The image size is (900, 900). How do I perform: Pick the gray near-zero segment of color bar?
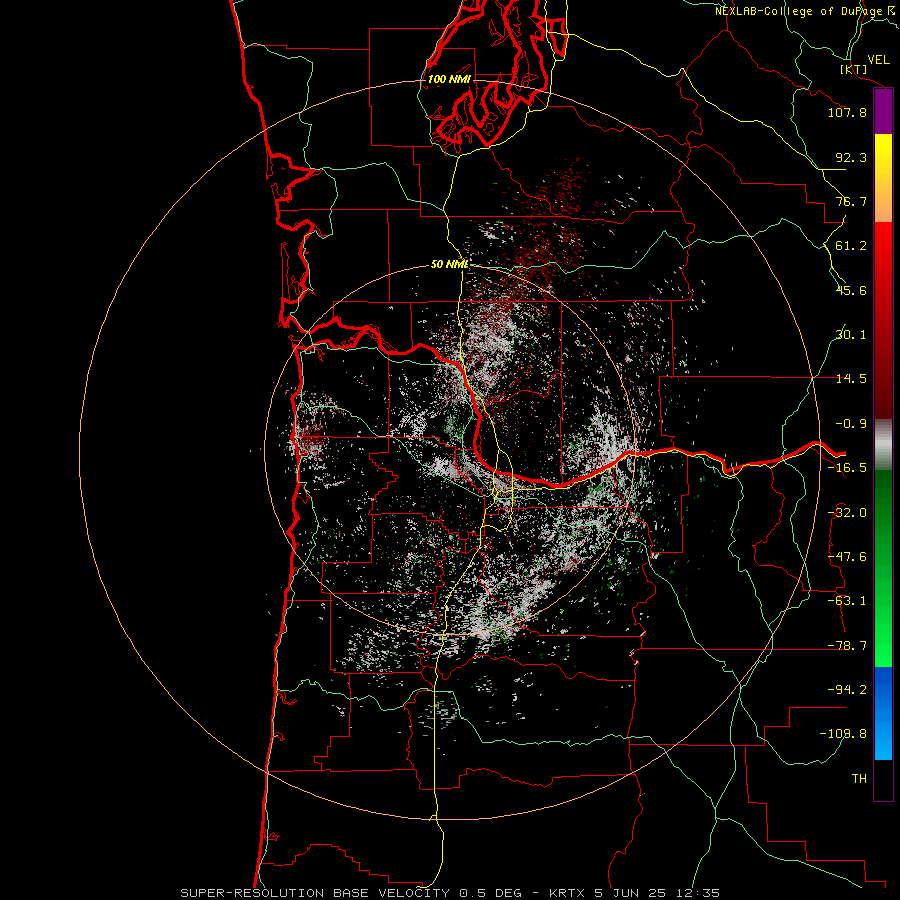point(883,444)
